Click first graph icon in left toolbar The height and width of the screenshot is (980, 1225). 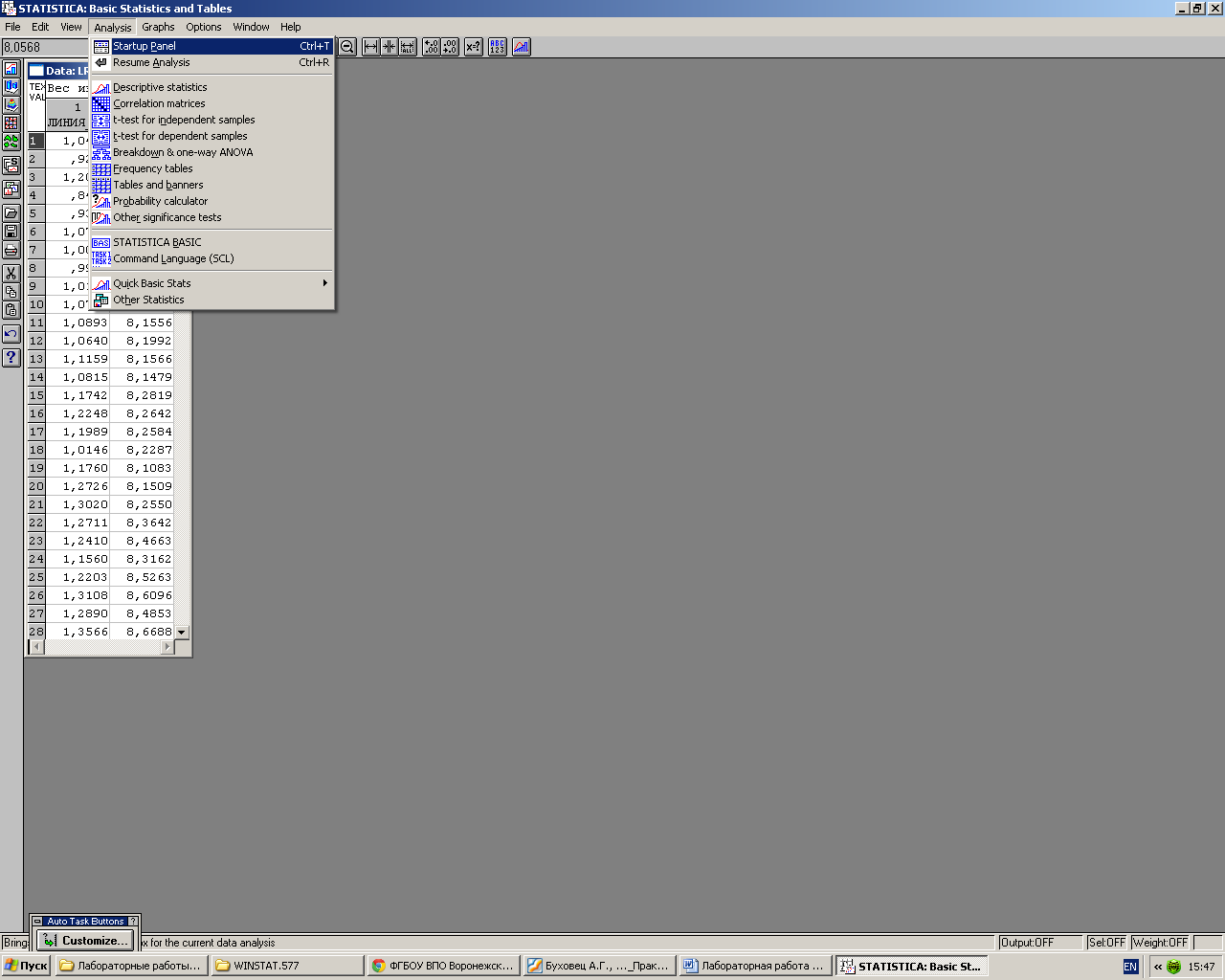click(11, 69)
